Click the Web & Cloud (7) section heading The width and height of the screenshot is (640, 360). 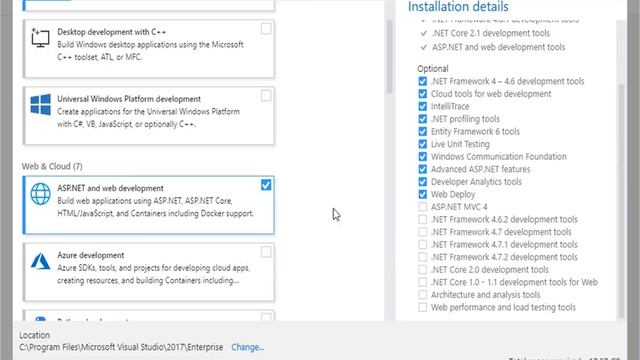point(52,167)
